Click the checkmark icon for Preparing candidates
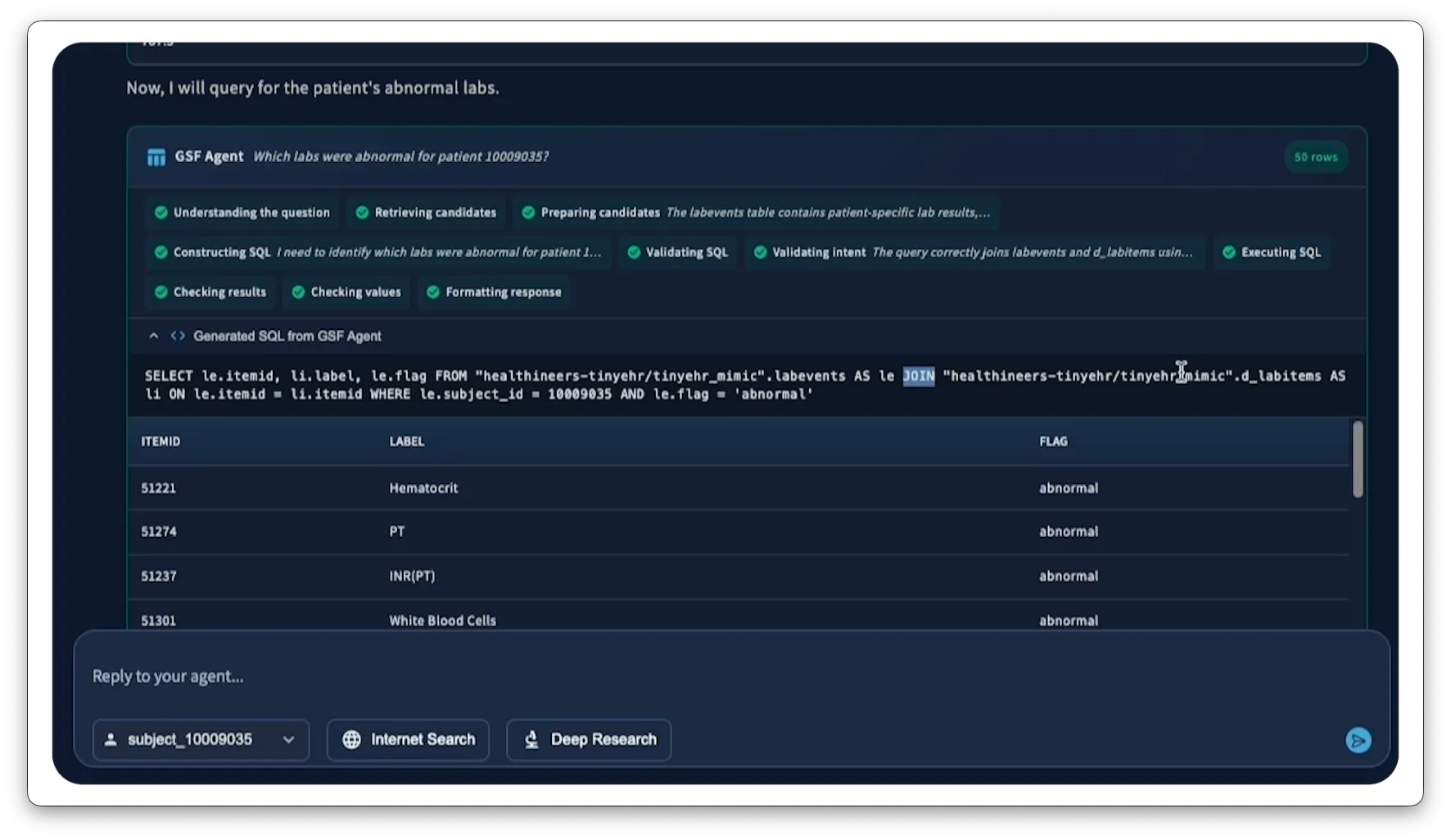Viewport: 1451px width, 840px height. 528,213
